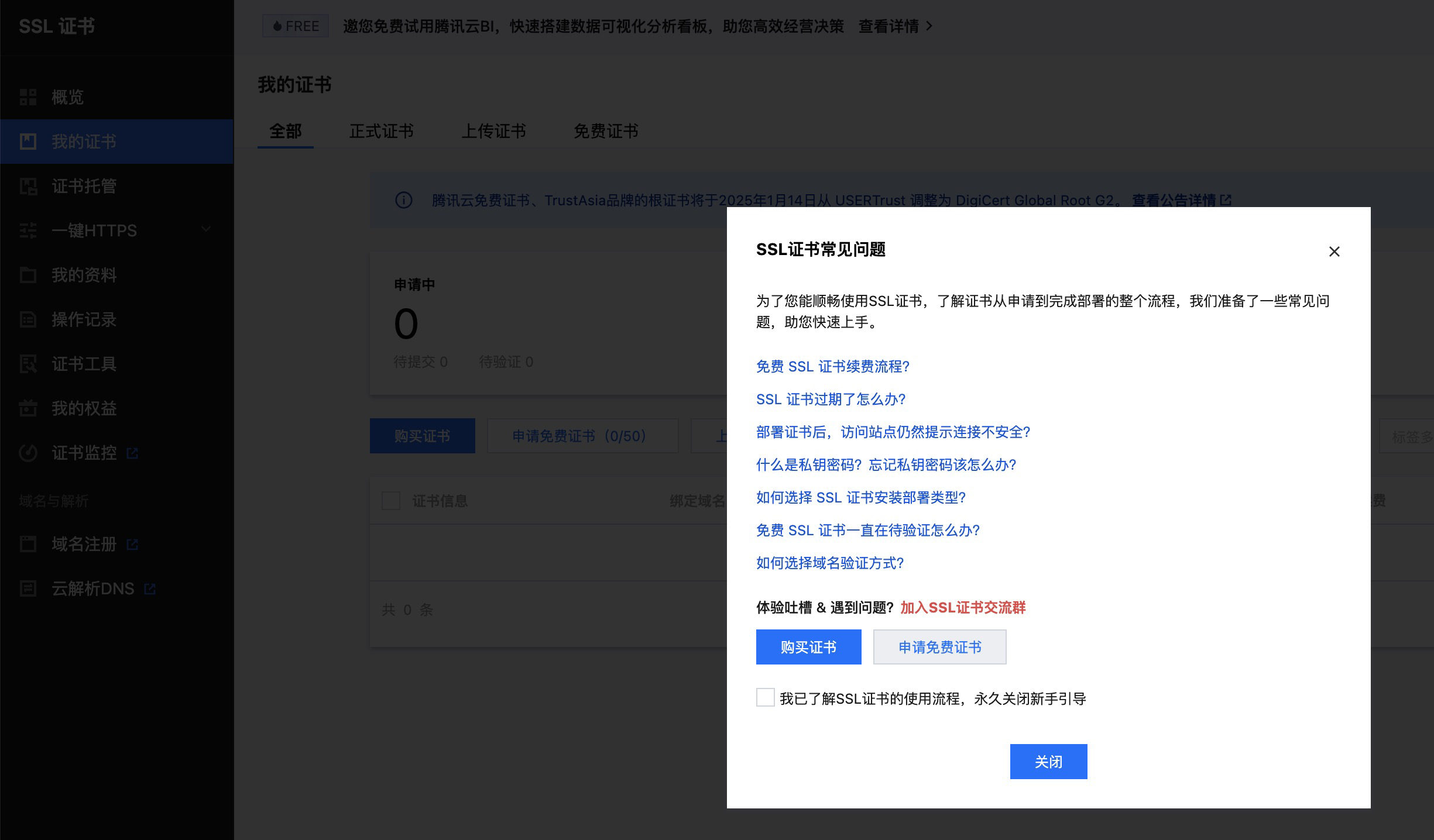
Task: Check 永久关闭新手引导 checkbox
Action: point(765,698)
